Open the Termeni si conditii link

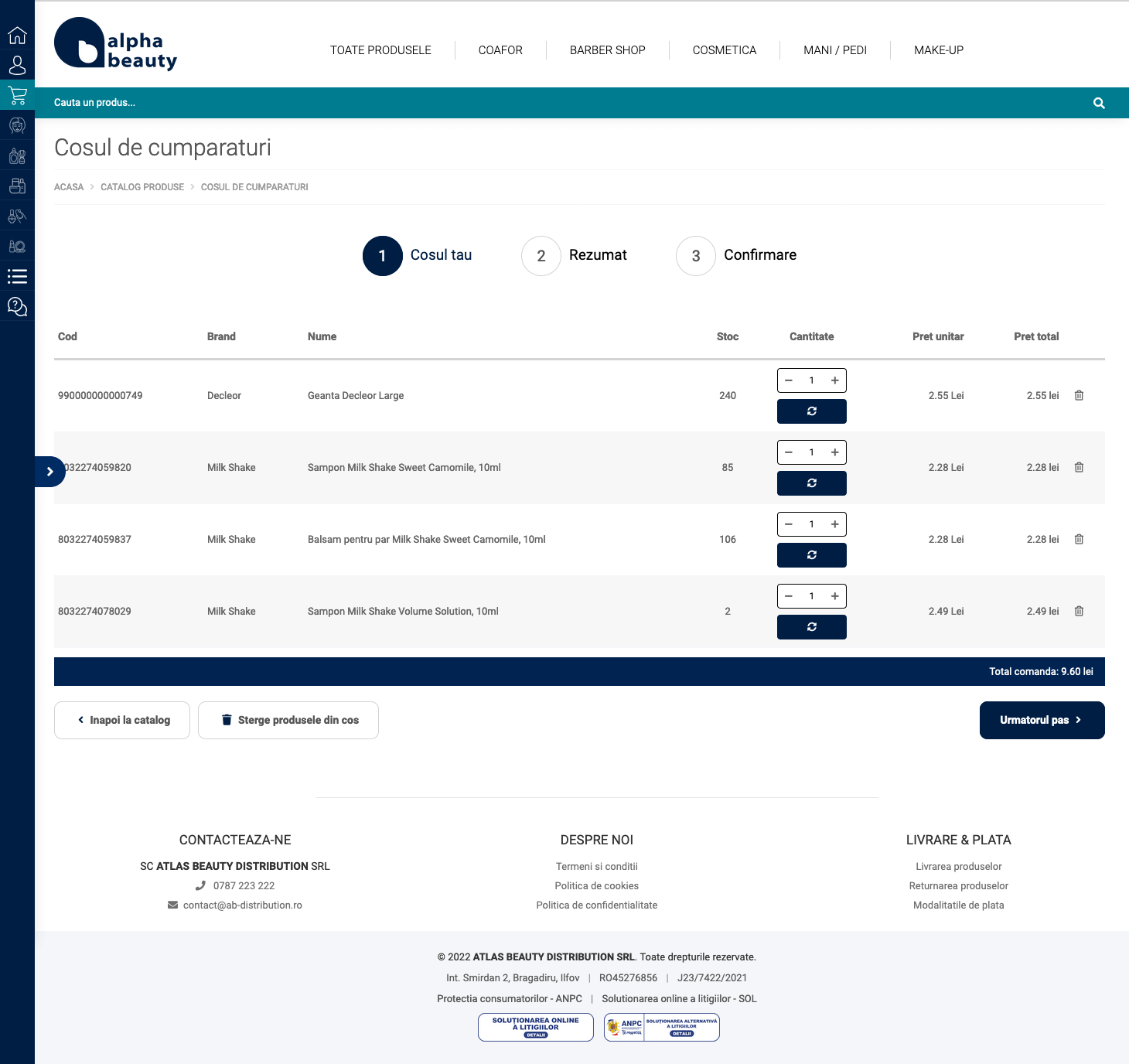[596, 866]
